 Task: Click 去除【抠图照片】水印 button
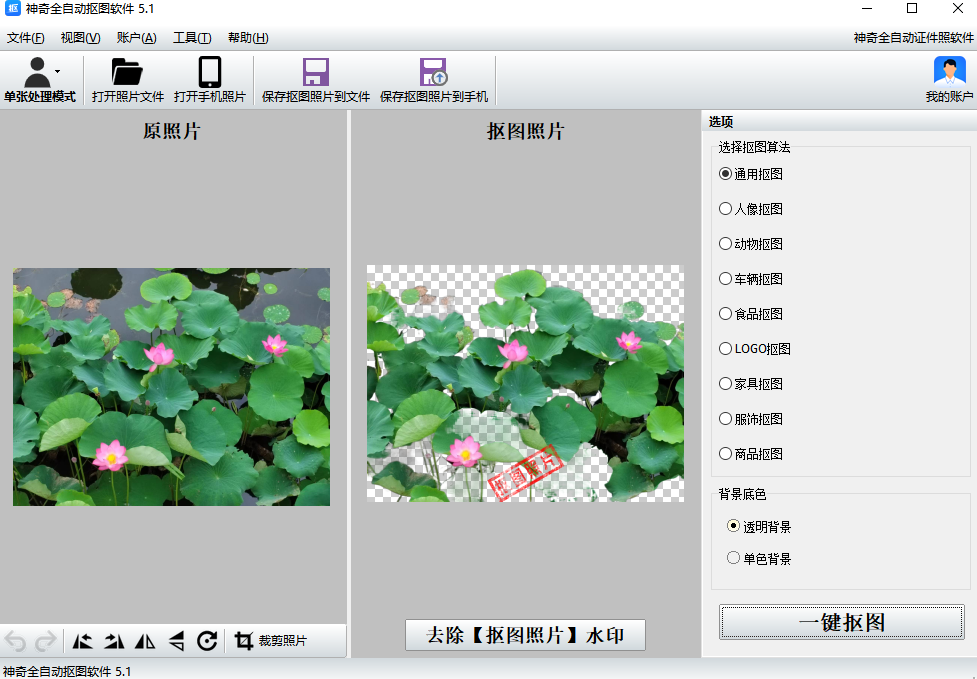pos(525,635)
